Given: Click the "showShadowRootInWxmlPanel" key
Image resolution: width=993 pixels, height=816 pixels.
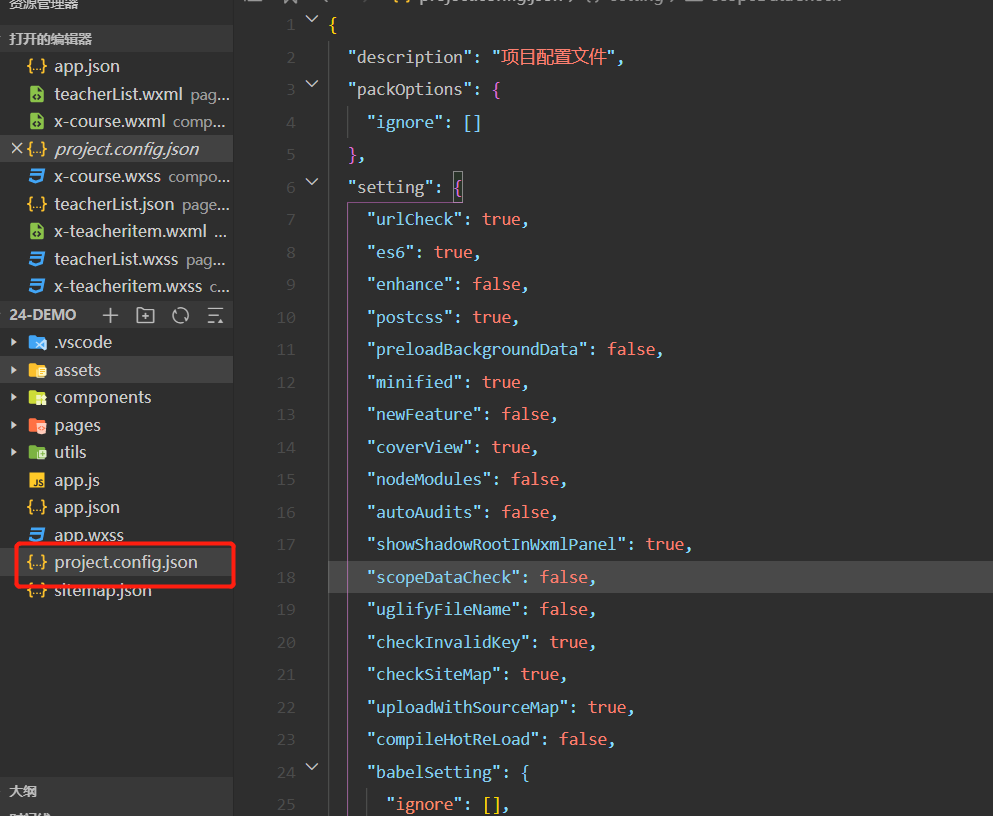Looking at the screenshot, I should pyautogui.click(x=496, y=544).
